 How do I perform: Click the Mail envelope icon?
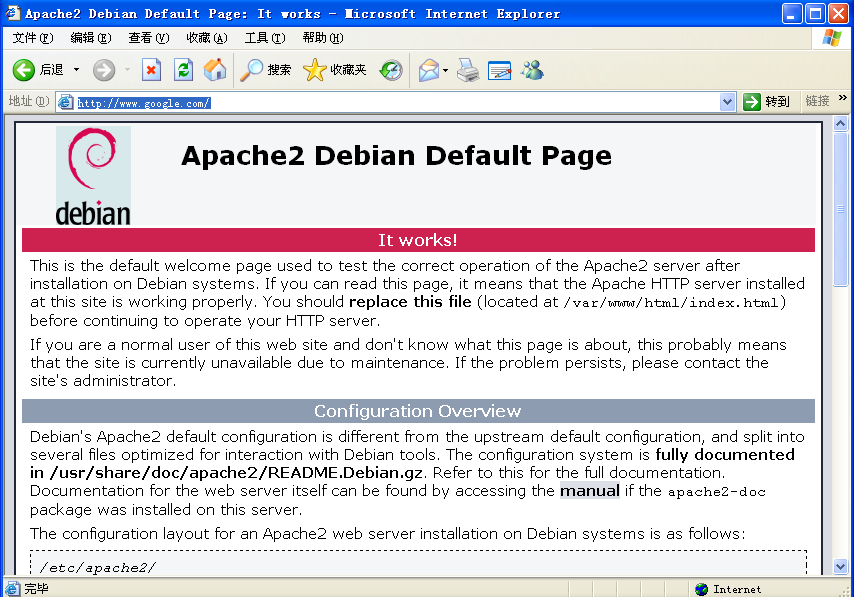429,70
